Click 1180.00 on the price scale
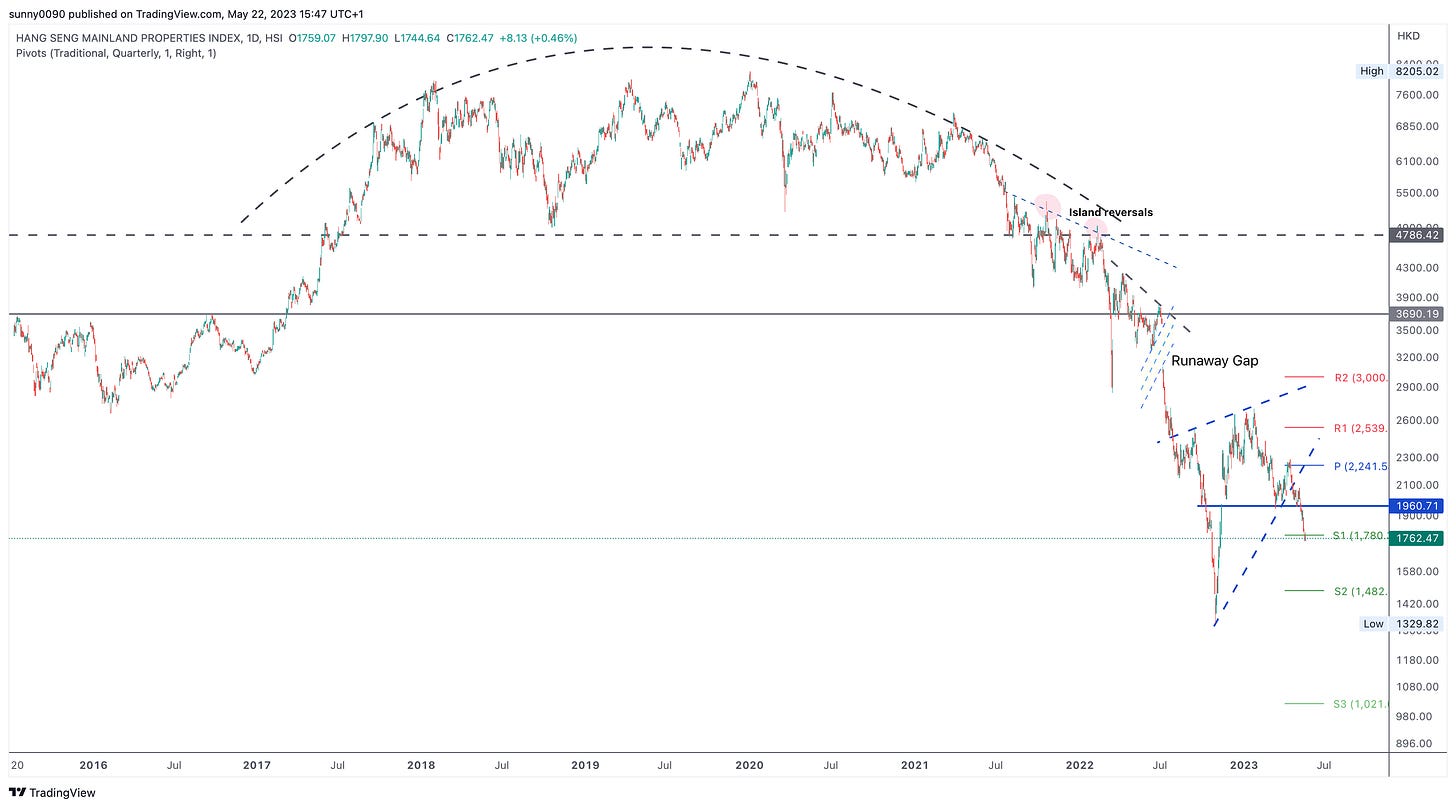The width and height of the screenshot is (1456, 808). pos(1417,660)
